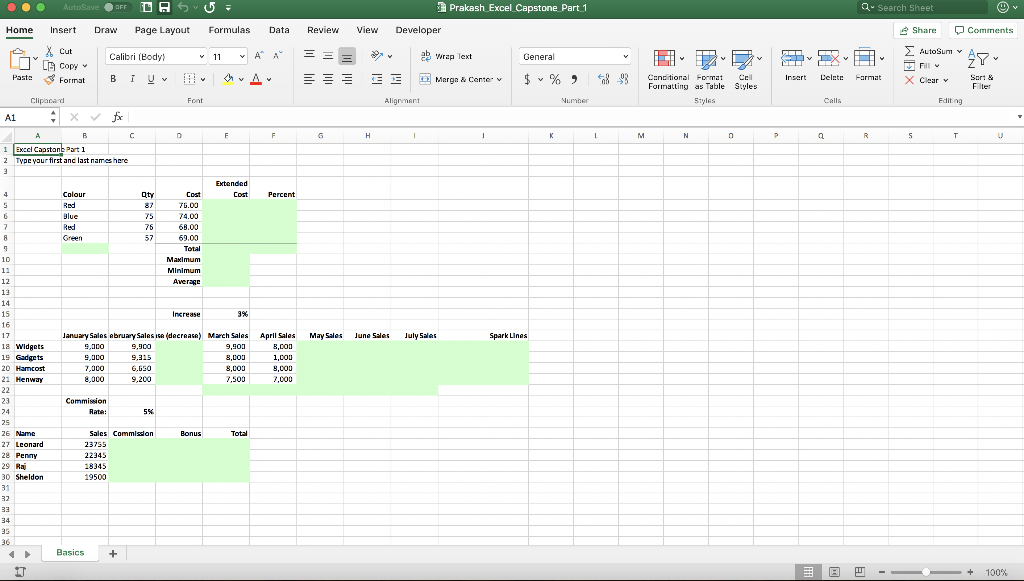The image size is (1024, 581).
Task: Align text right
Action: [x=347, y=79]
